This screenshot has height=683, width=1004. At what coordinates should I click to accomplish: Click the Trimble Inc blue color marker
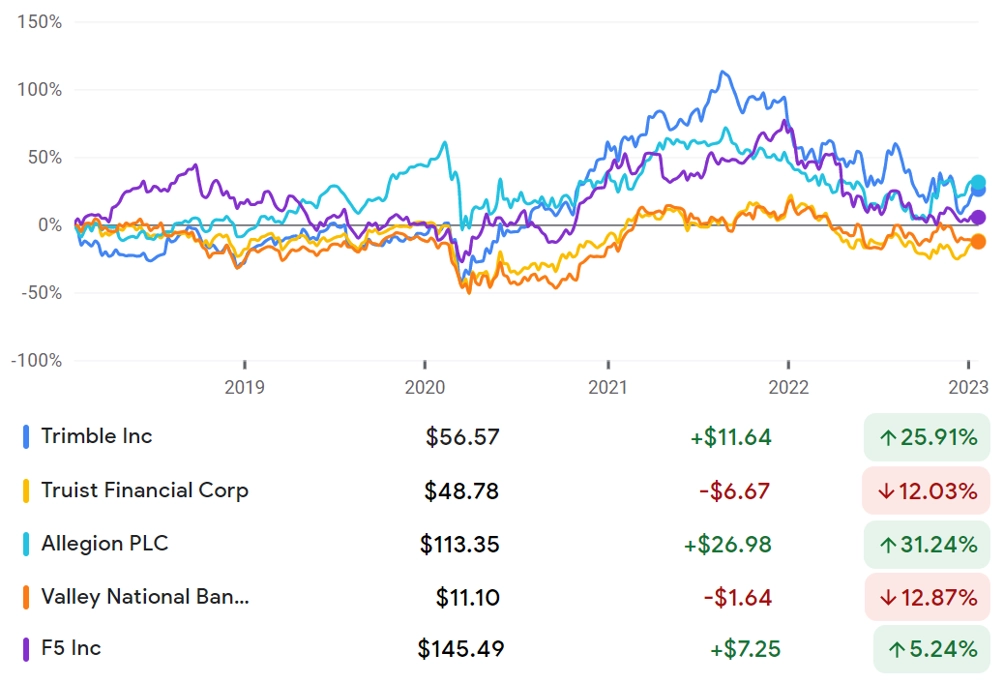(x=26, y=437)
